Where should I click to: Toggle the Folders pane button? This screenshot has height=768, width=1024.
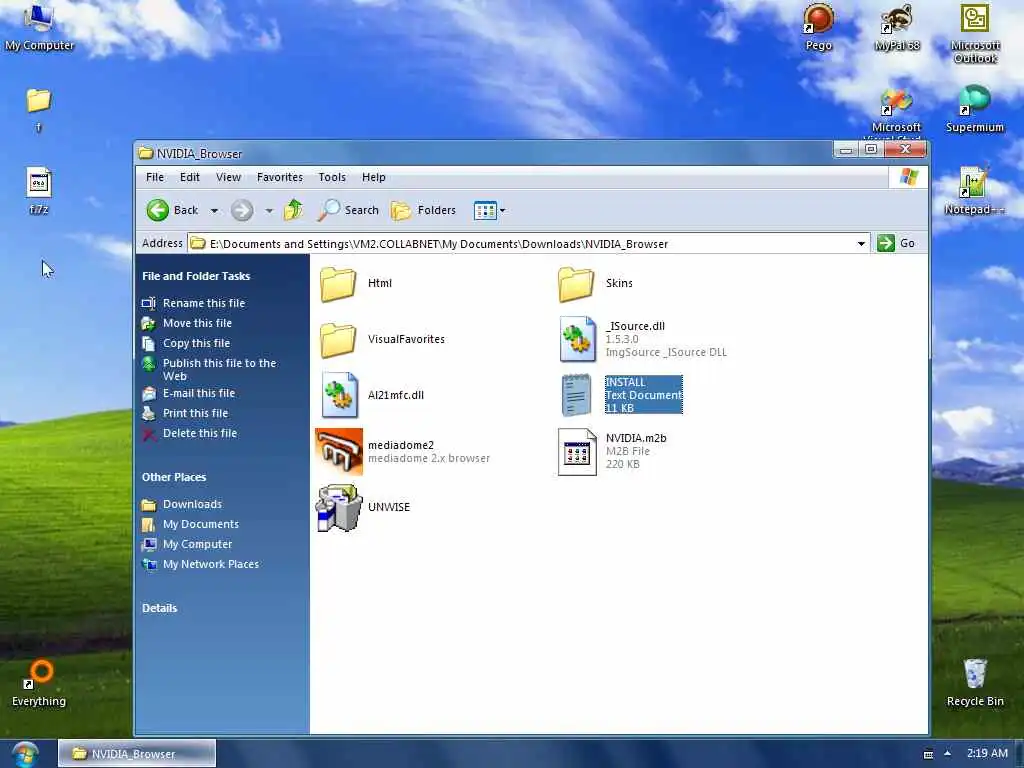(x=423, y=210)
